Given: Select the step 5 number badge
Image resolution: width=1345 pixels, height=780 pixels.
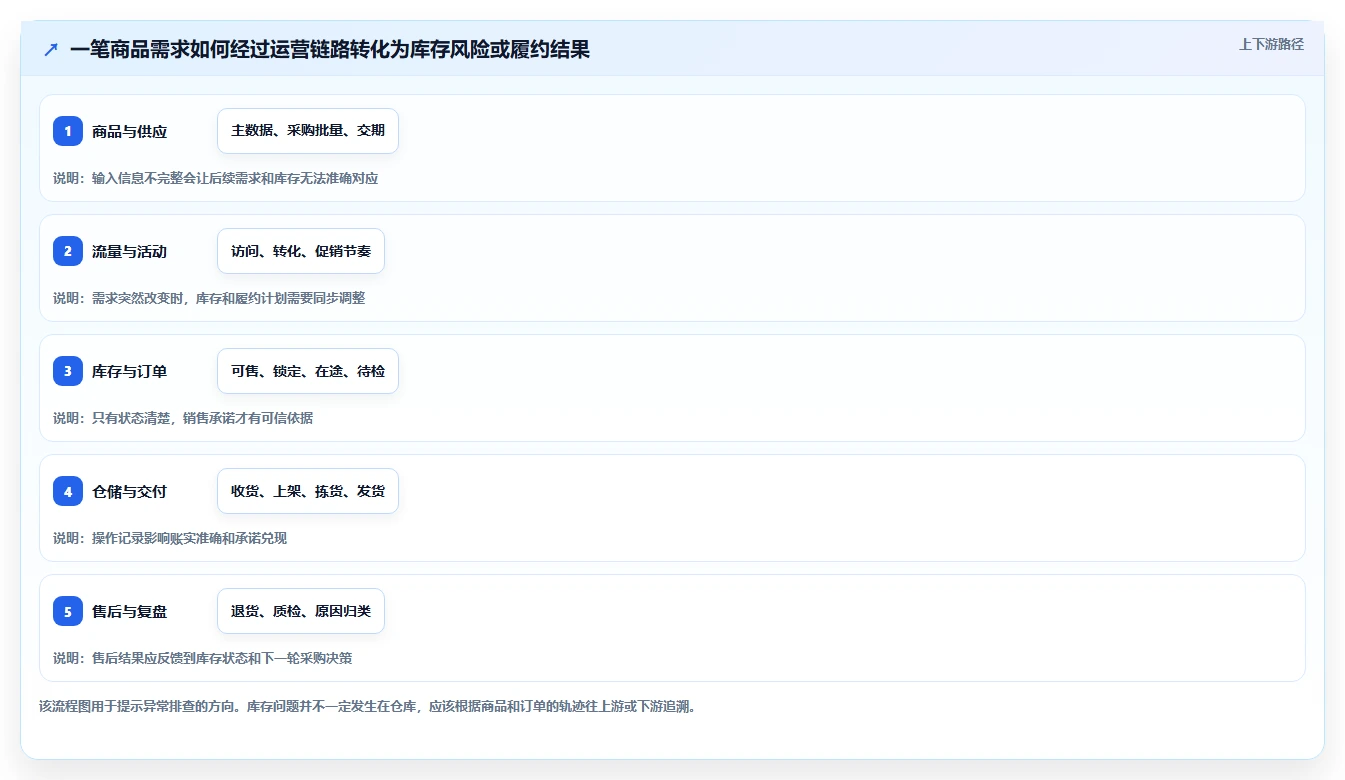Looking at the screenshot, I should (68, 611).
